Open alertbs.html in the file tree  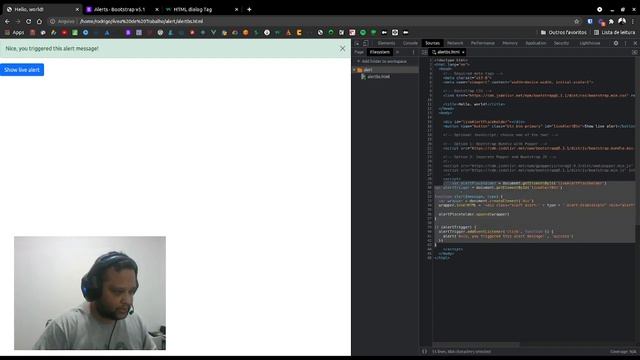click(x=378, y=77)
